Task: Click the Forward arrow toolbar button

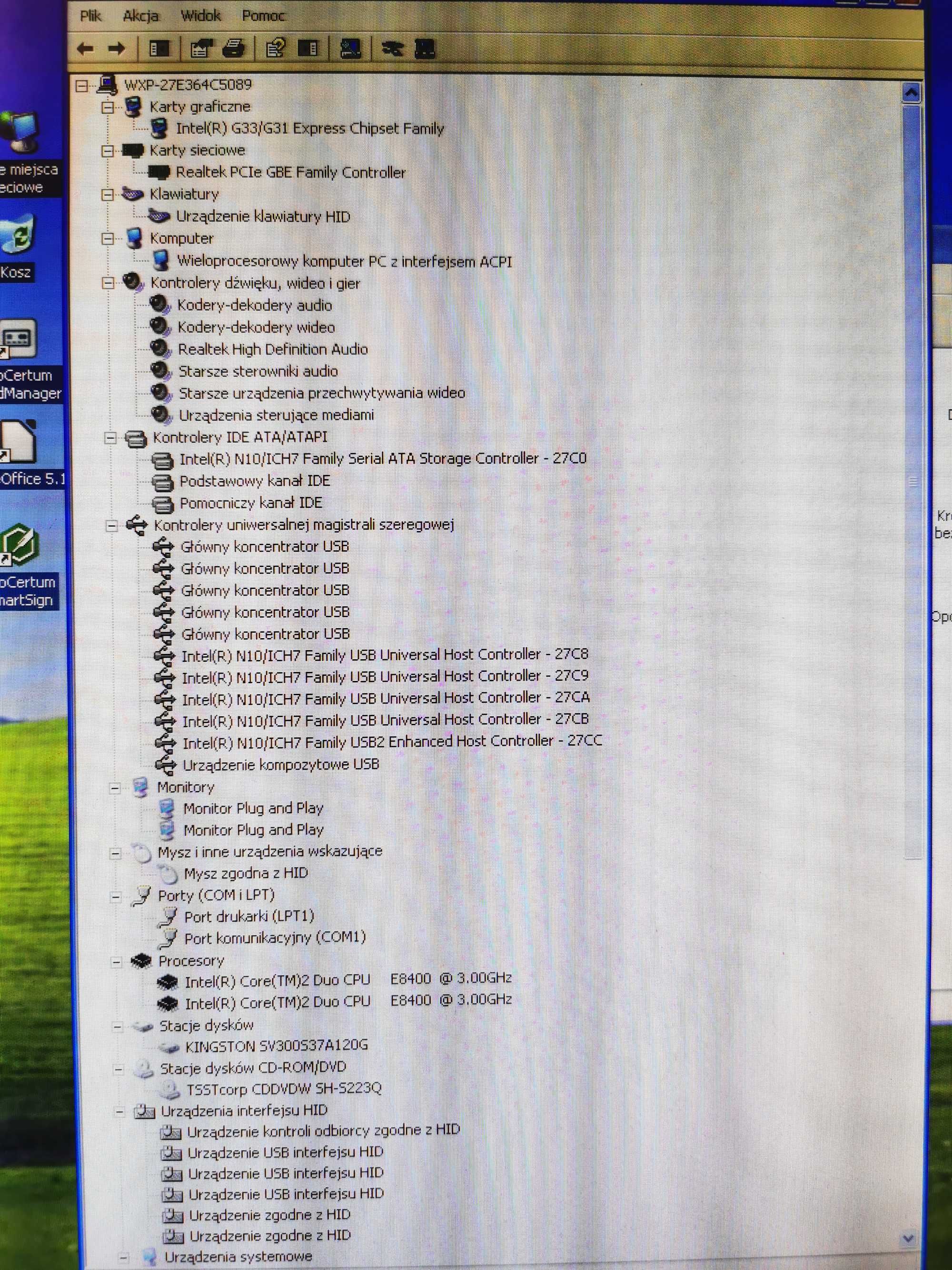Action: tap(117, 49)
